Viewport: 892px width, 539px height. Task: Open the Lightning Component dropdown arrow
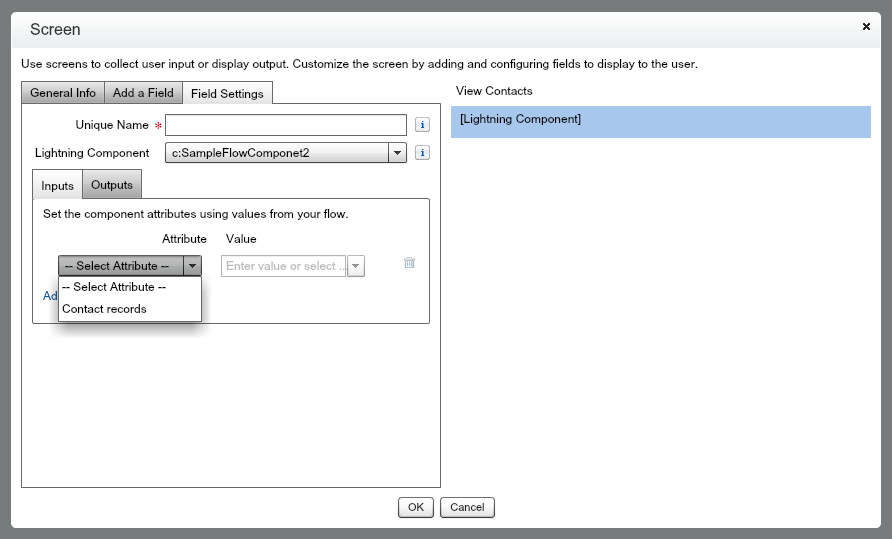click(397, 153)
